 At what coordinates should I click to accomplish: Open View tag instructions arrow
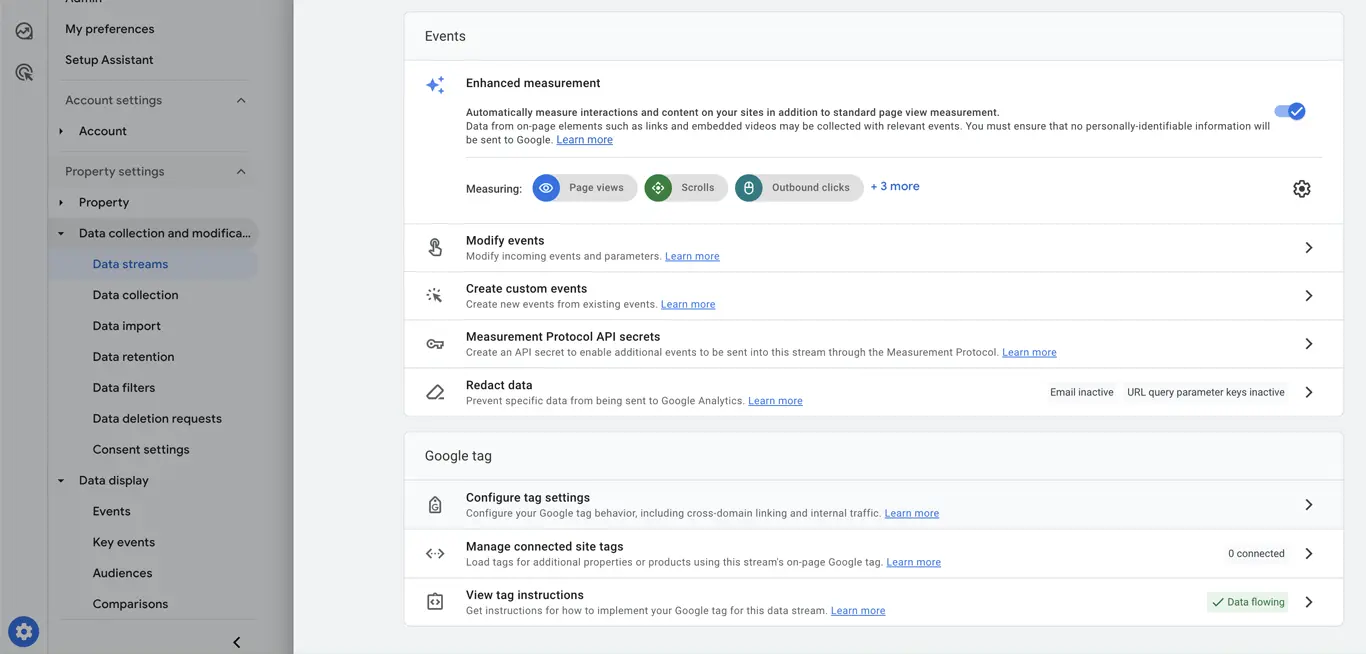(1308, 602)
